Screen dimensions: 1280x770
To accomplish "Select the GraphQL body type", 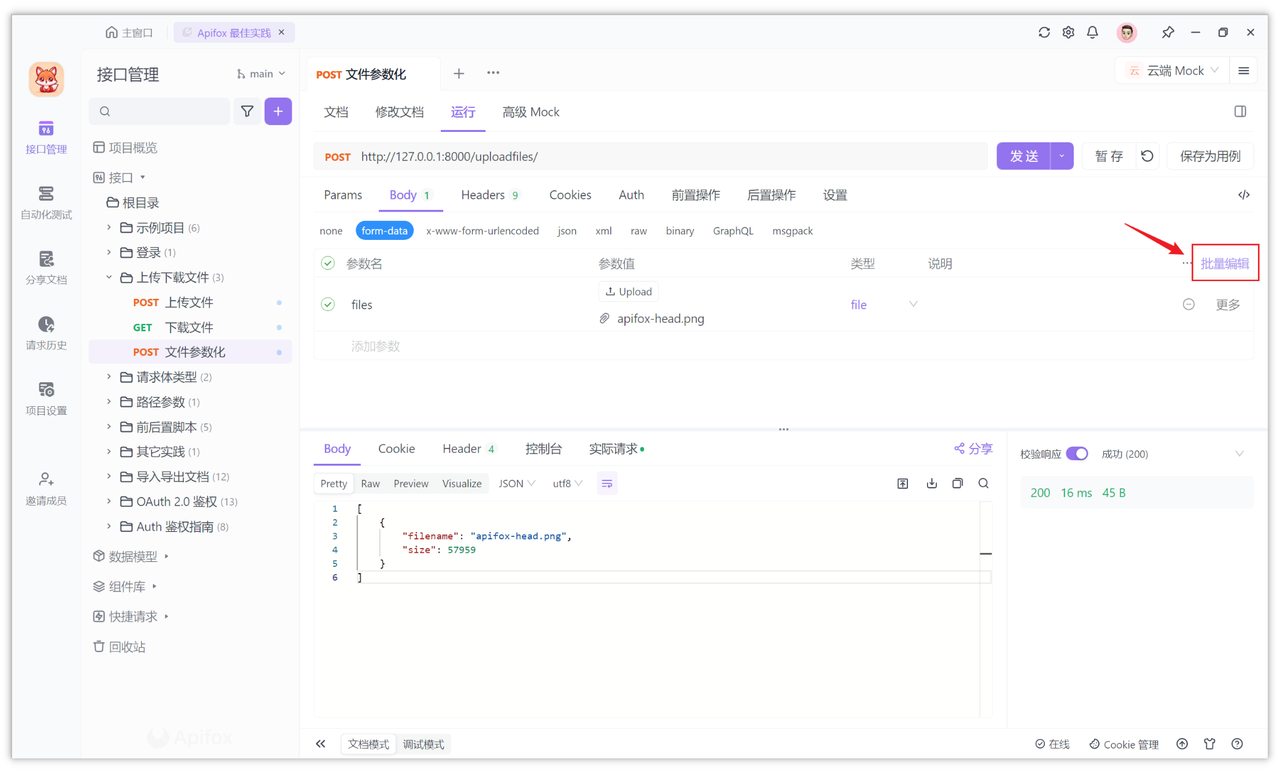I will coord(733,231).
